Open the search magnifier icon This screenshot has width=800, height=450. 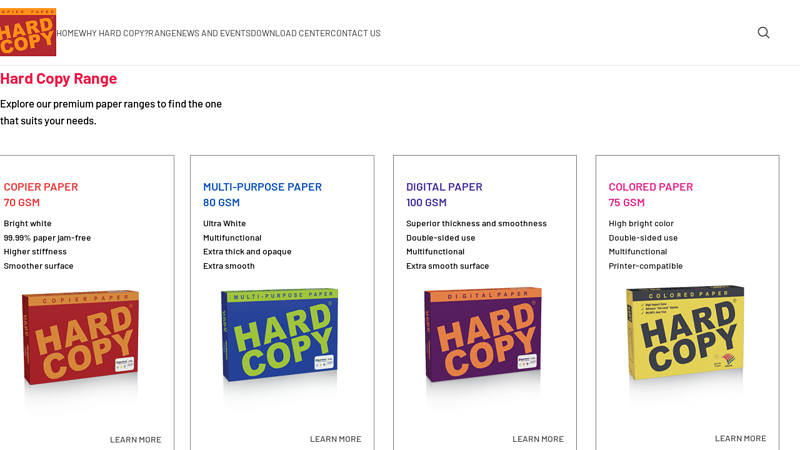tap(763, 33)
